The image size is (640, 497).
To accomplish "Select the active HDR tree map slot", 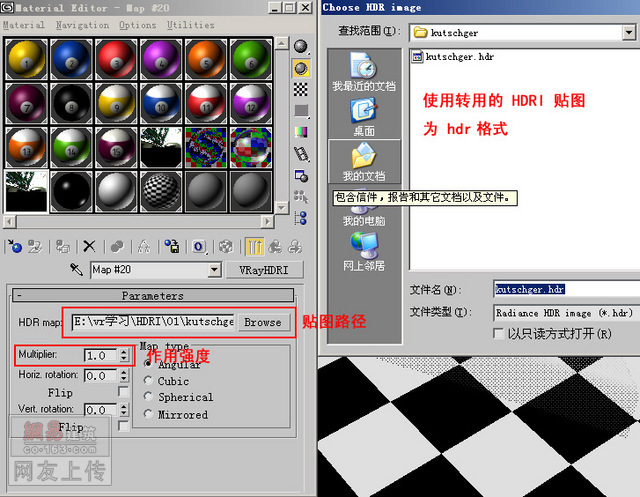I will (26, 191).
